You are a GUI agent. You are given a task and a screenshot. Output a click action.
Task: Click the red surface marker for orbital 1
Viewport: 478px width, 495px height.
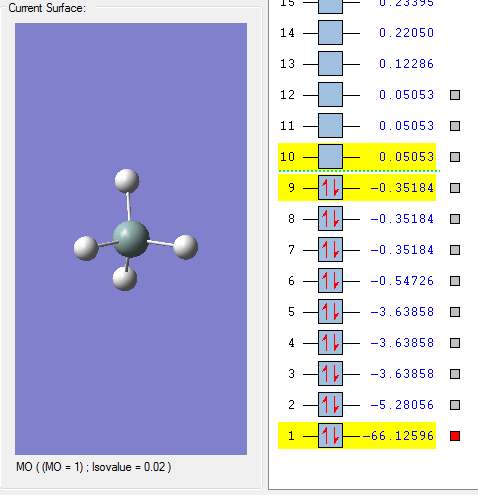(x=455, y=436)
